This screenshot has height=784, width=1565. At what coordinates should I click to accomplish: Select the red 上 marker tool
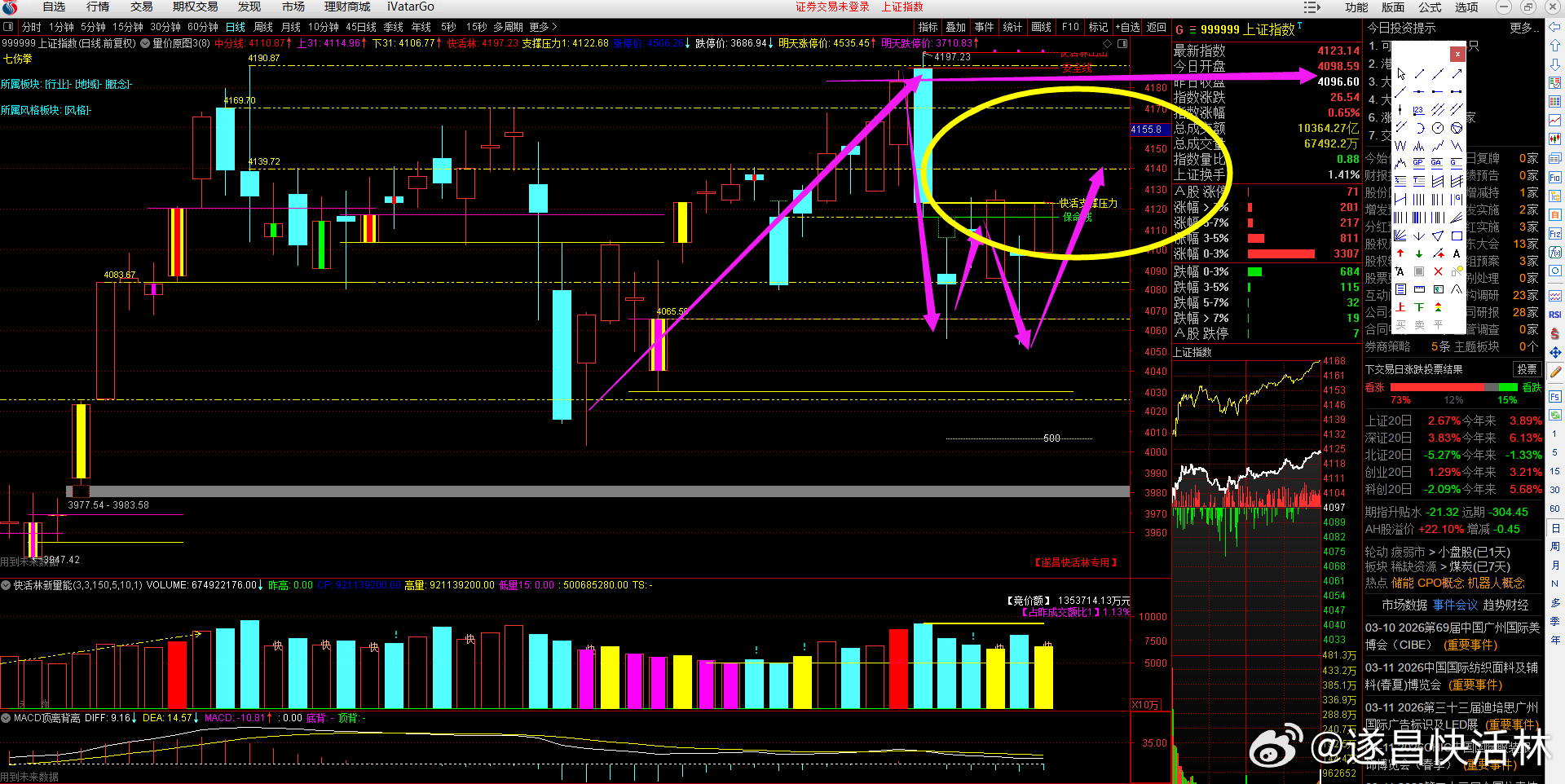coord(1400,307)
